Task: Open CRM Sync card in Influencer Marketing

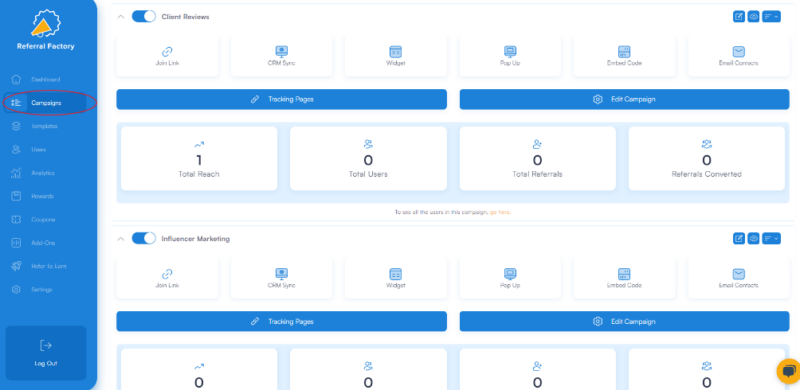Action: click(282, 278)
